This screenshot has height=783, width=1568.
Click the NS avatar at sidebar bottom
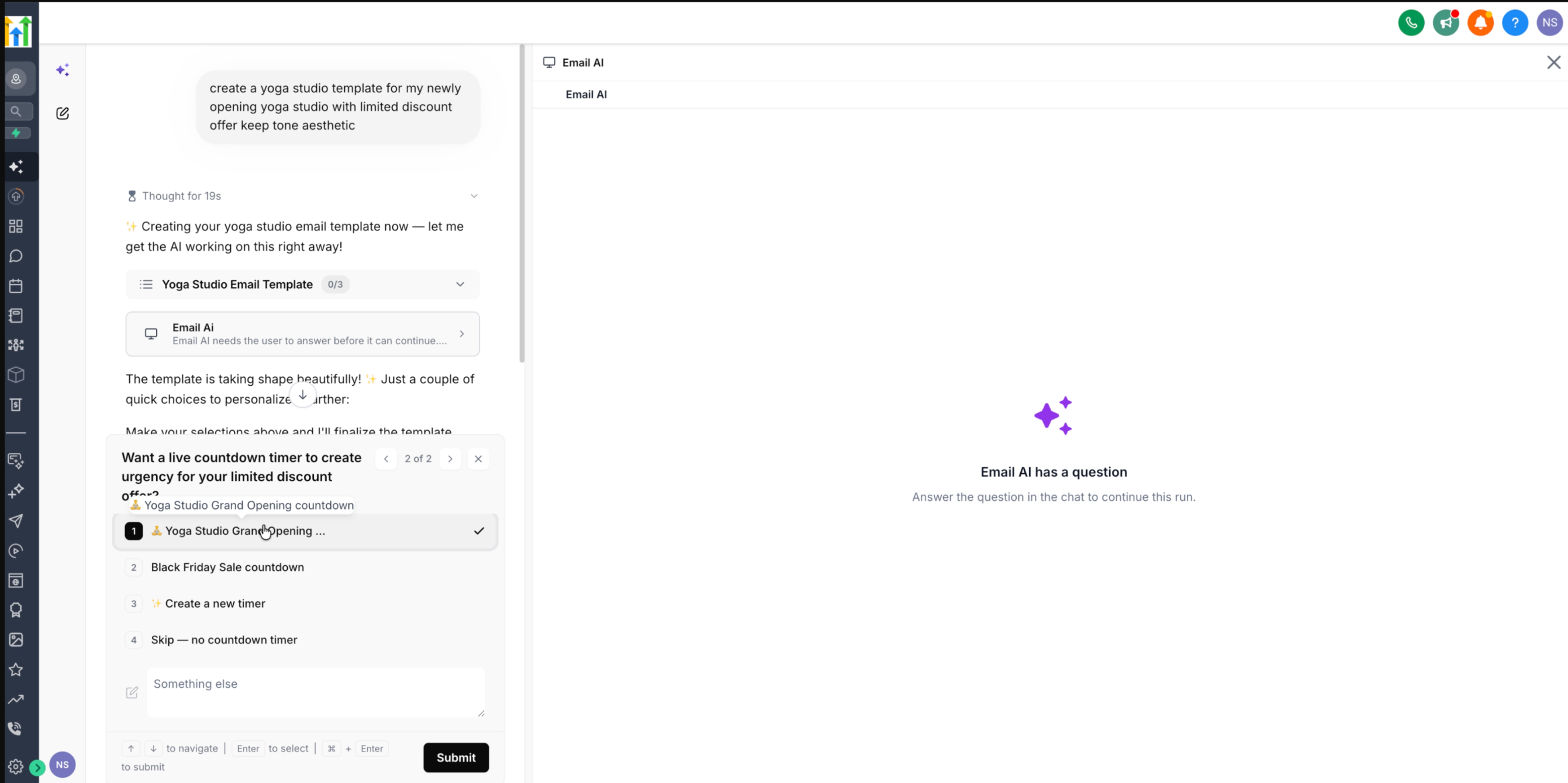click(63, 765)
